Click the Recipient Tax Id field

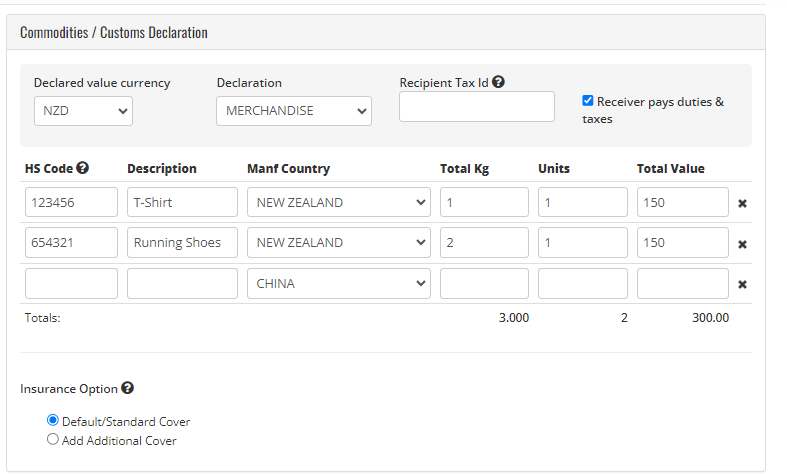(x=477, y=106)
